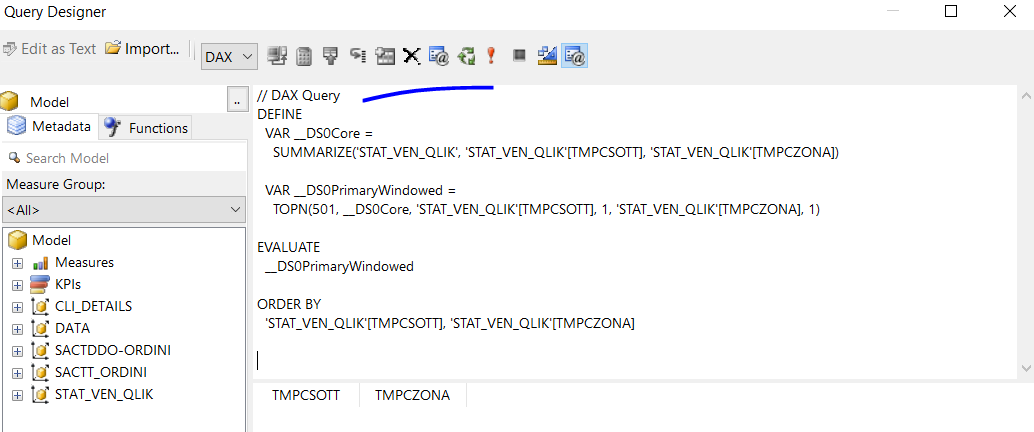Image resolution: width=1034 pixels, height=432 pixels.
Task: Click the TMPCZONA result column header
Action: (413, 396)
